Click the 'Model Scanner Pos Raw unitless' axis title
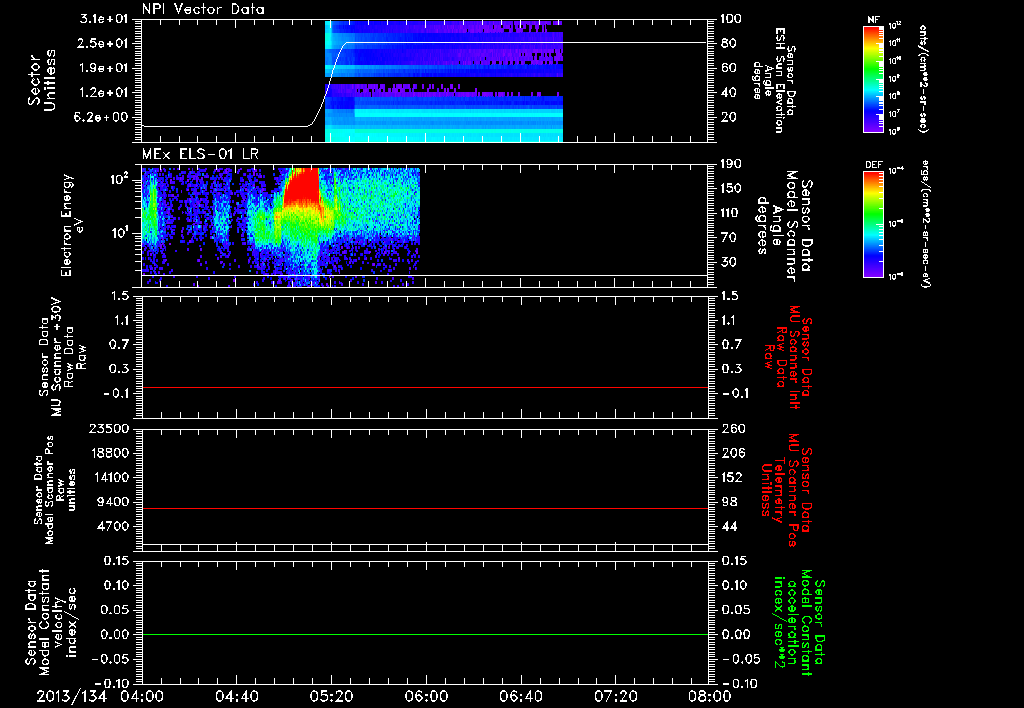 [54, 490]
